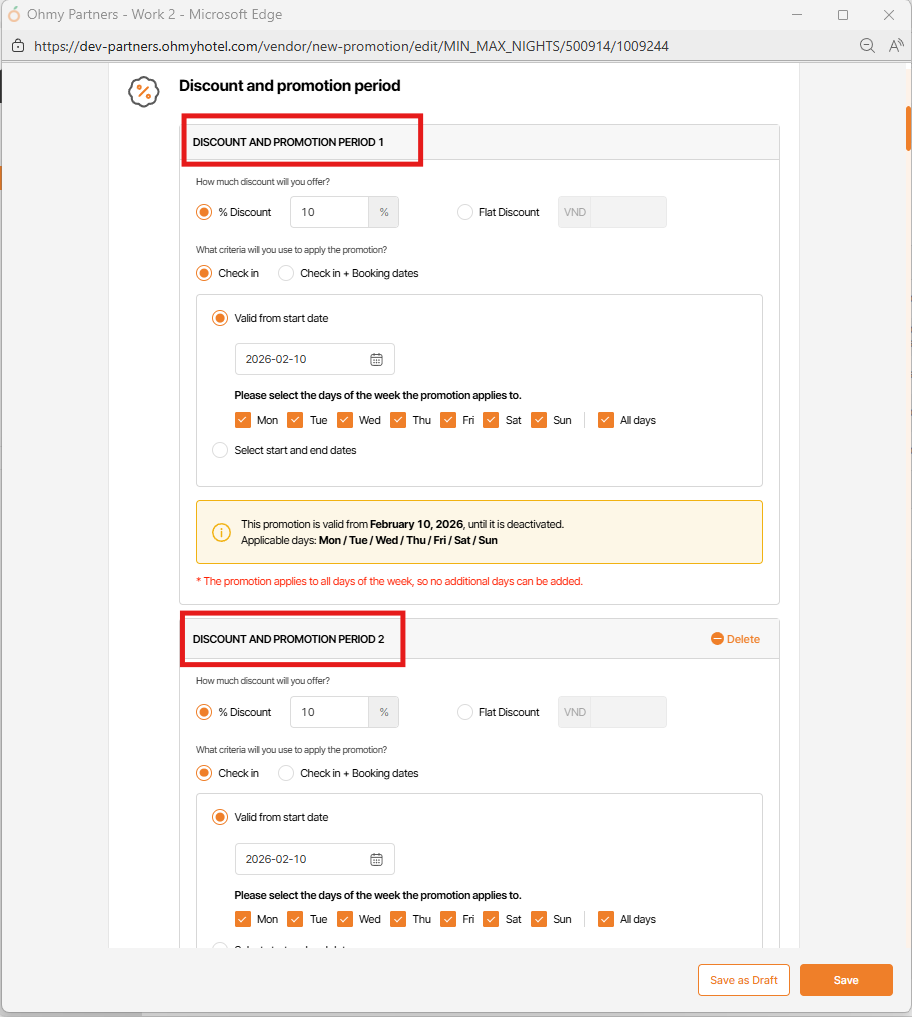Edit percent discount value in Period 2

click(330, 712)
